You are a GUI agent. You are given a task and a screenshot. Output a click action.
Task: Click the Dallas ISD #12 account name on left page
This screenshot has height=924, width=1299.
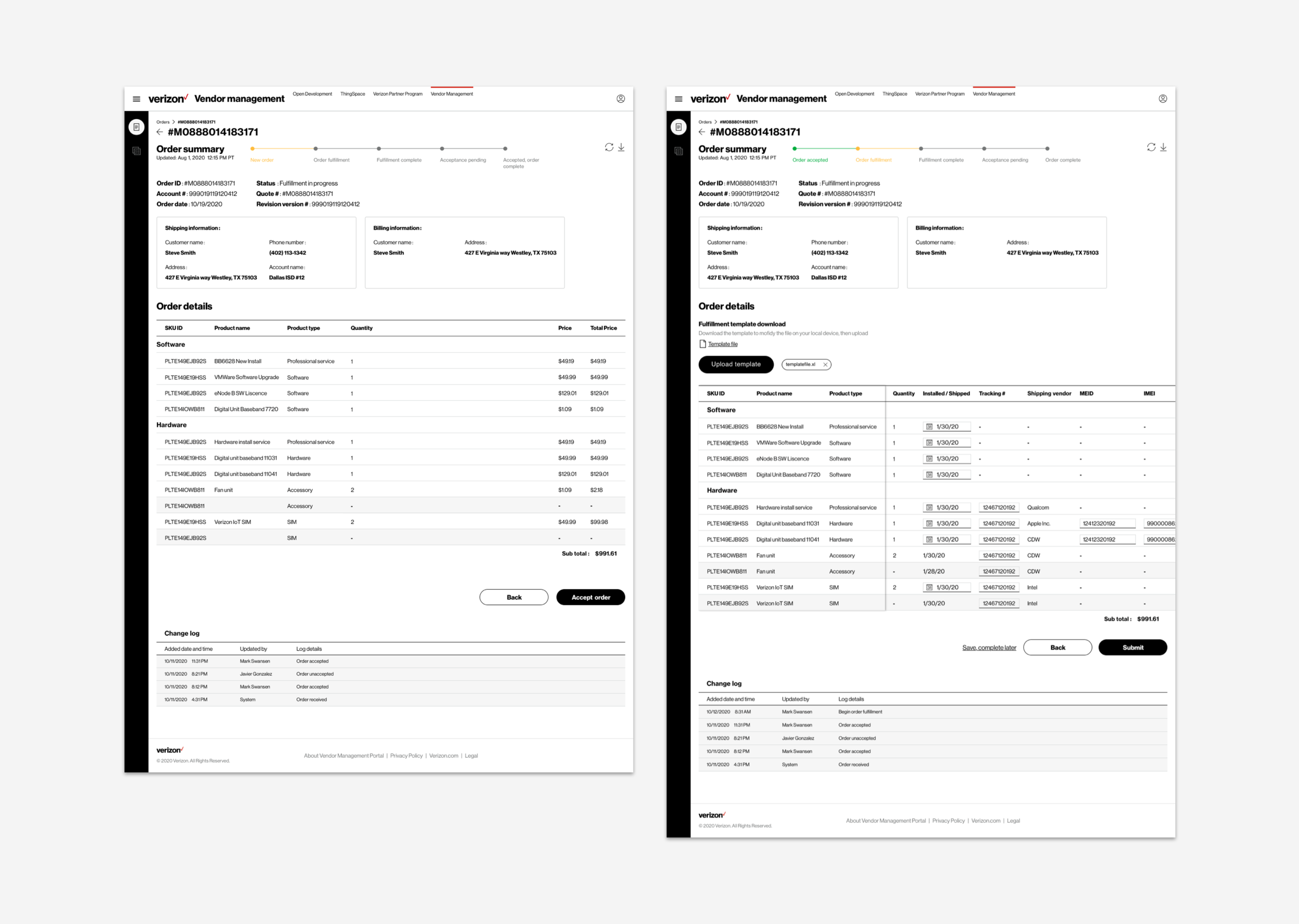pyautogui.click(x=287, y=278)
